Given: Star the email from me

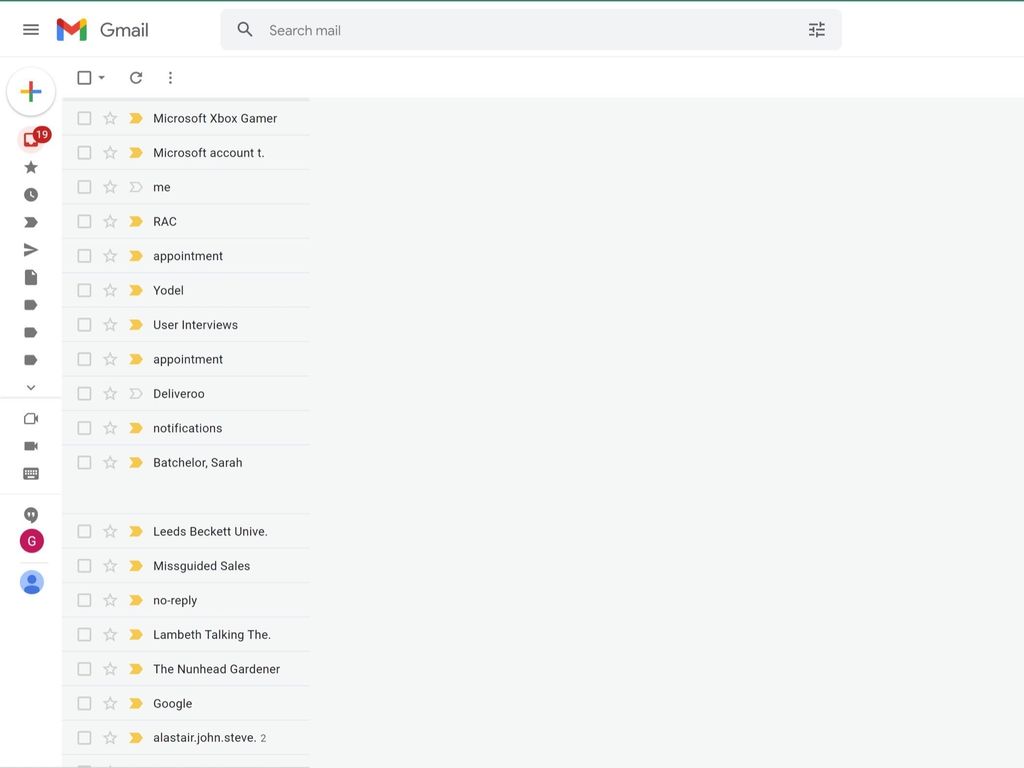Looking at the screenshot, I should click(x=110, y=187).
